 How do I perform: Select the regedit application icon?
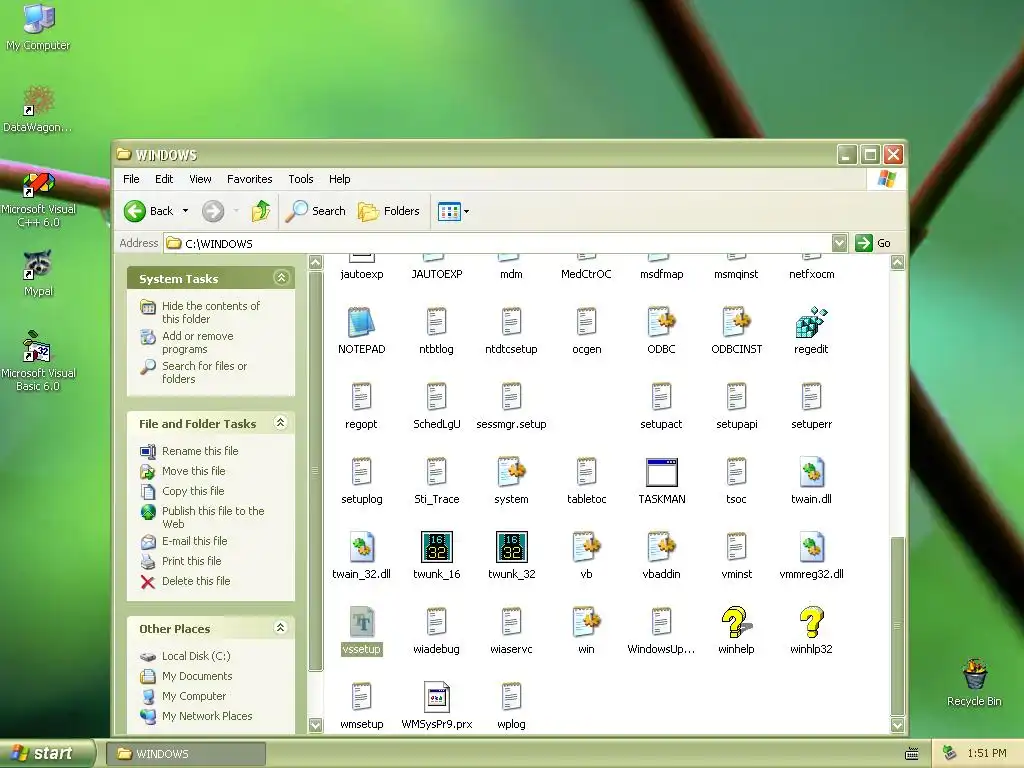[x=811, y=323]
